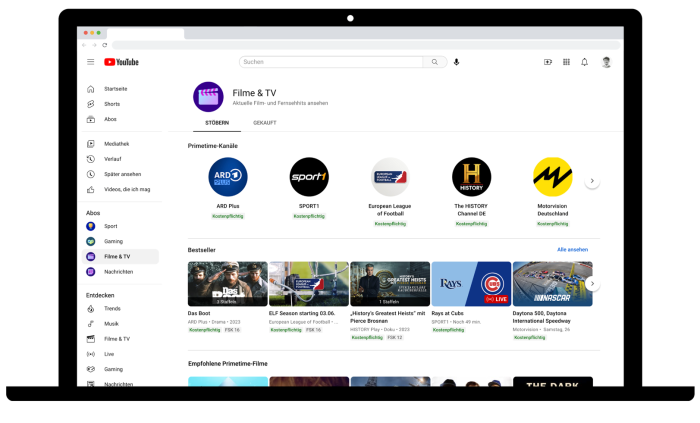Screen dimensions: 700x423
Task: Open the notifications bell
Action: 584,62
